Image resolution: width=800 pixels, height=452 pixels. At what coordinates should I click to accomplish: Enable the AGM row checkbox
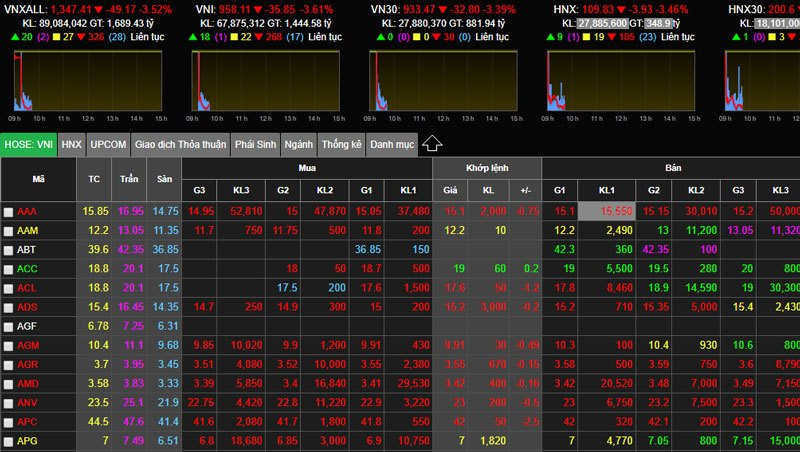coord(9,345)
